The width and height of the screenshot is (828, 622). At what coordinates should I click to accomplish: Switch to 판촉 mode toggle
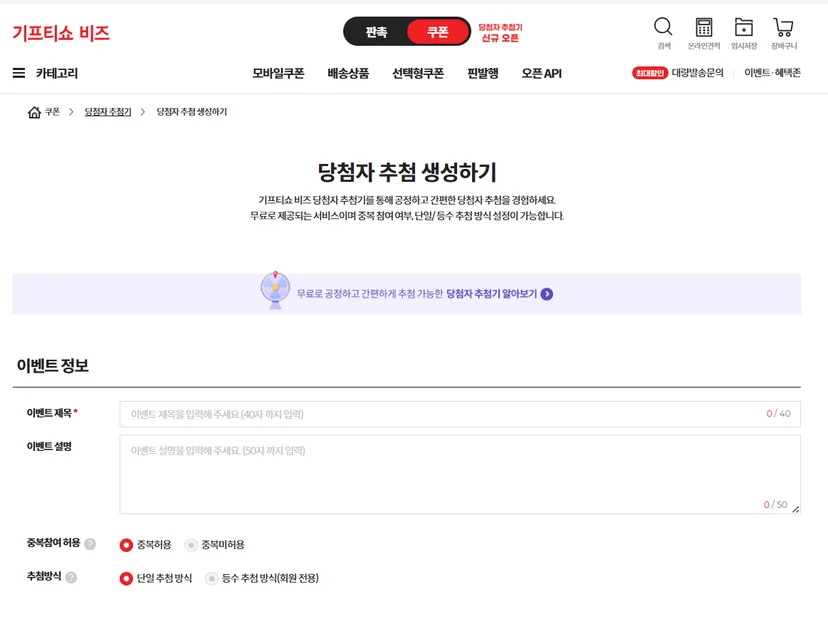(x=377, y=32)
